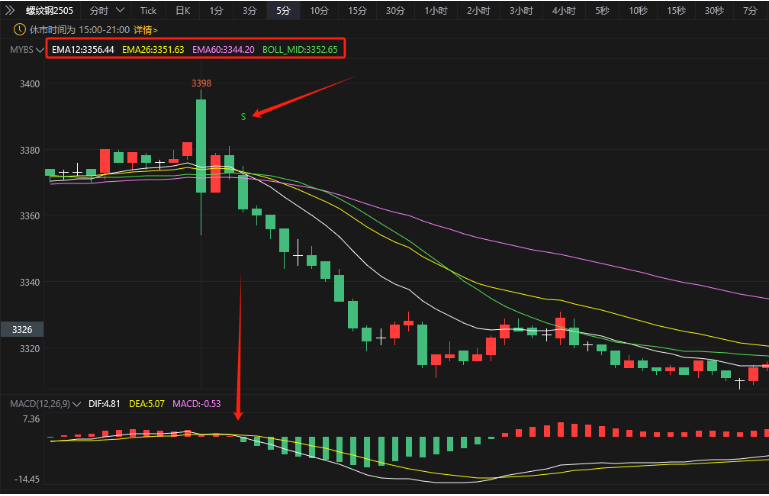
Task: Switch to the 1分 timeframe
Action: [216, 11]
